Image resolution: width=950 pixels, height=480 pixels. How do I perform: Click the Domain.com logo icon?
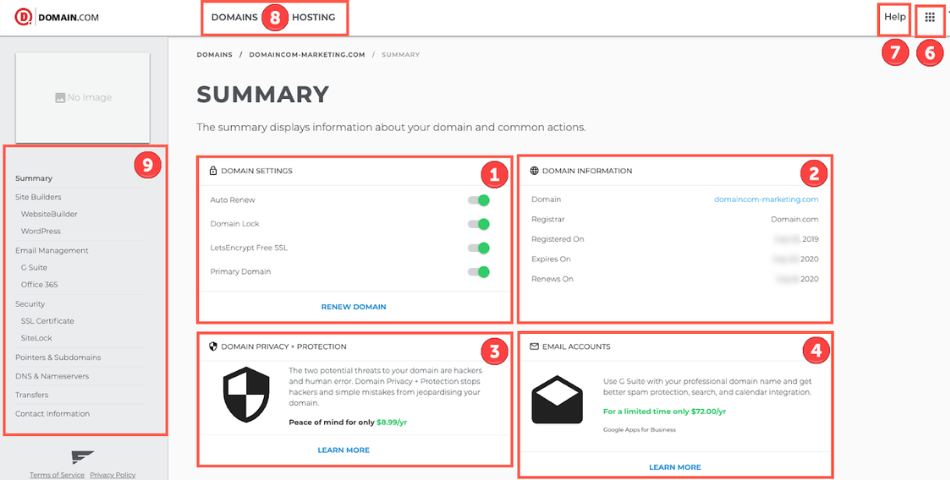click(x=22, y=17)
